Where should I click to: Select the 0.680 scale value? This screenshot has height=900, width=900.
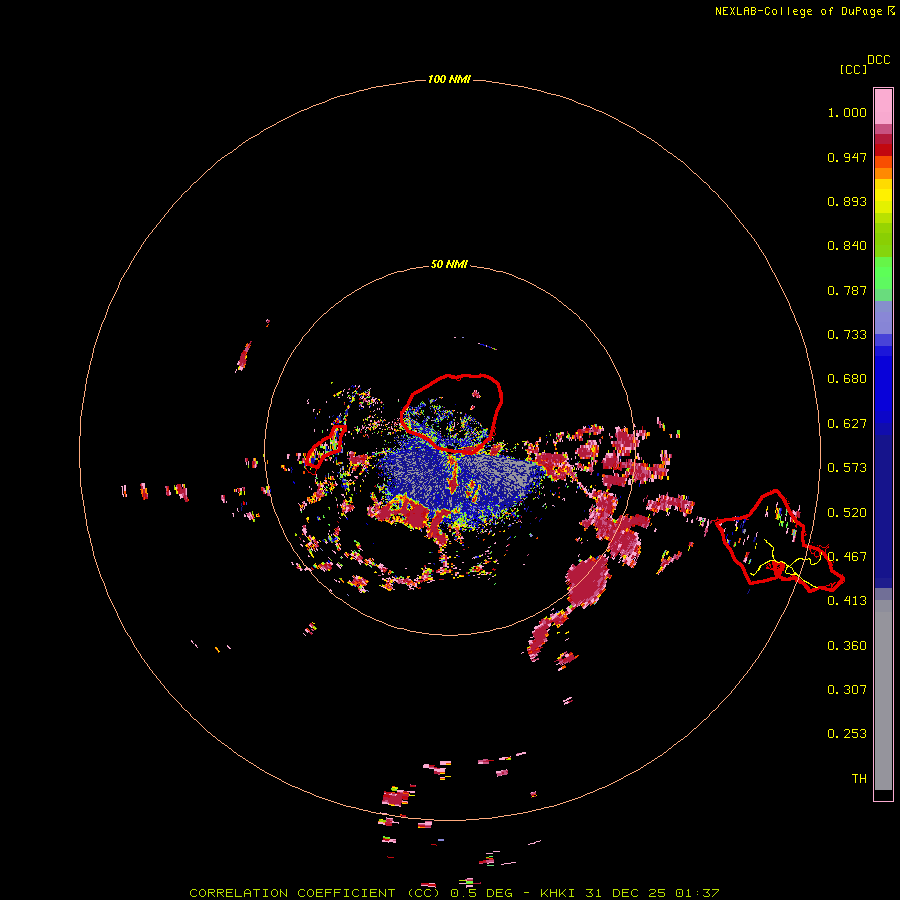[847, 379]
